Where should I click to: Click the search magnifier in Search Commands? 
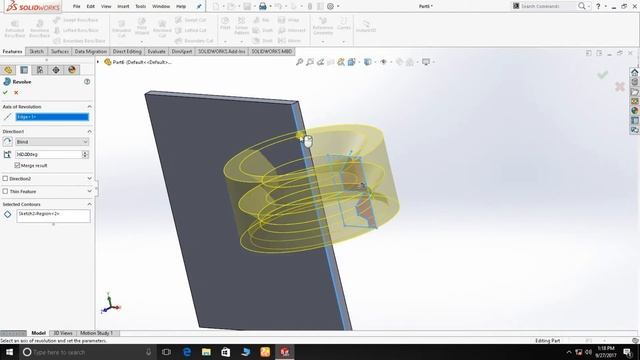click(582, 6)
